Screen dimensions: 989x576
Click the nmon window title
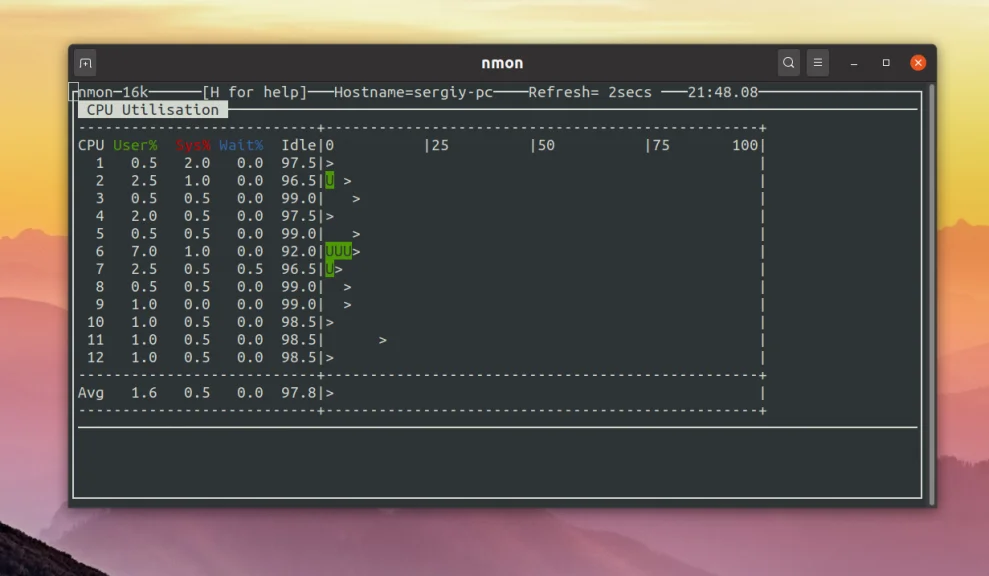(502, 63)
